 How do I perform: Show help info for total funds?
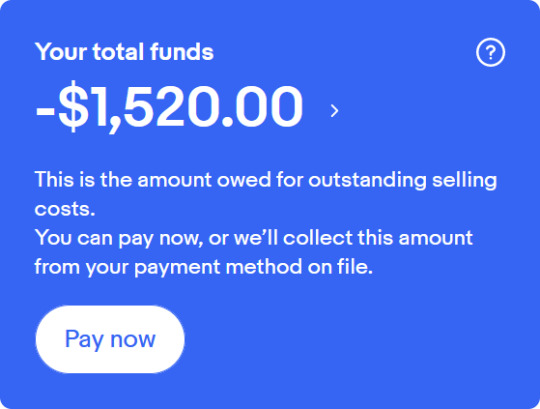tap(490, 52)
